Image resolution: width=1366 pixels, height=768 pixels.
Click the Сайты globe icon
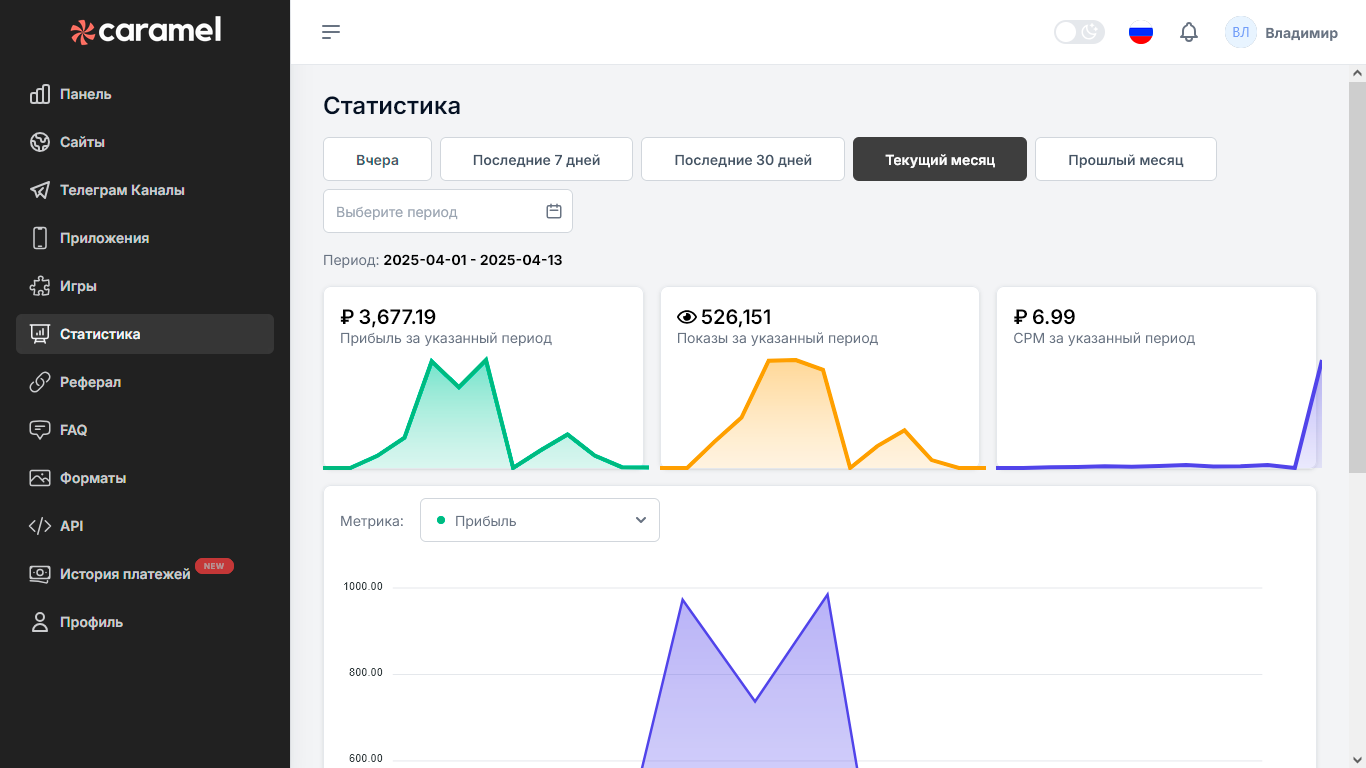(x=40, y=142)
